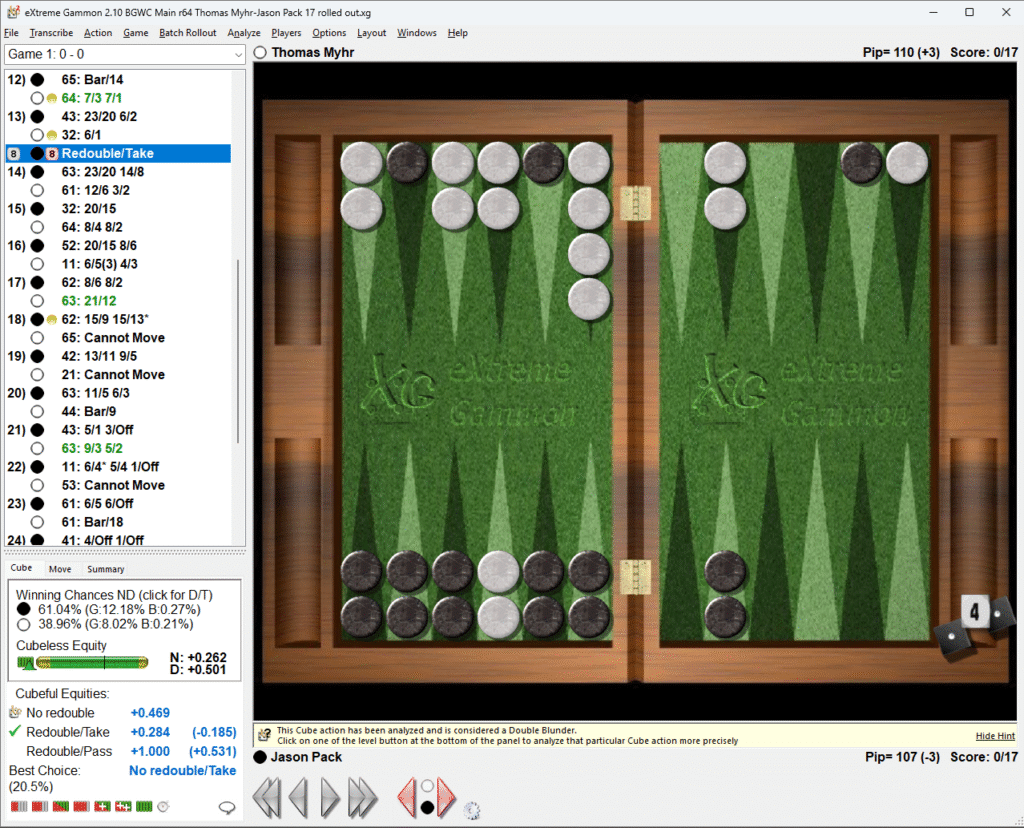Select green move 63: 21/12
The height and width of the screenshot is (828, 1024).
[x=89, y=301]
